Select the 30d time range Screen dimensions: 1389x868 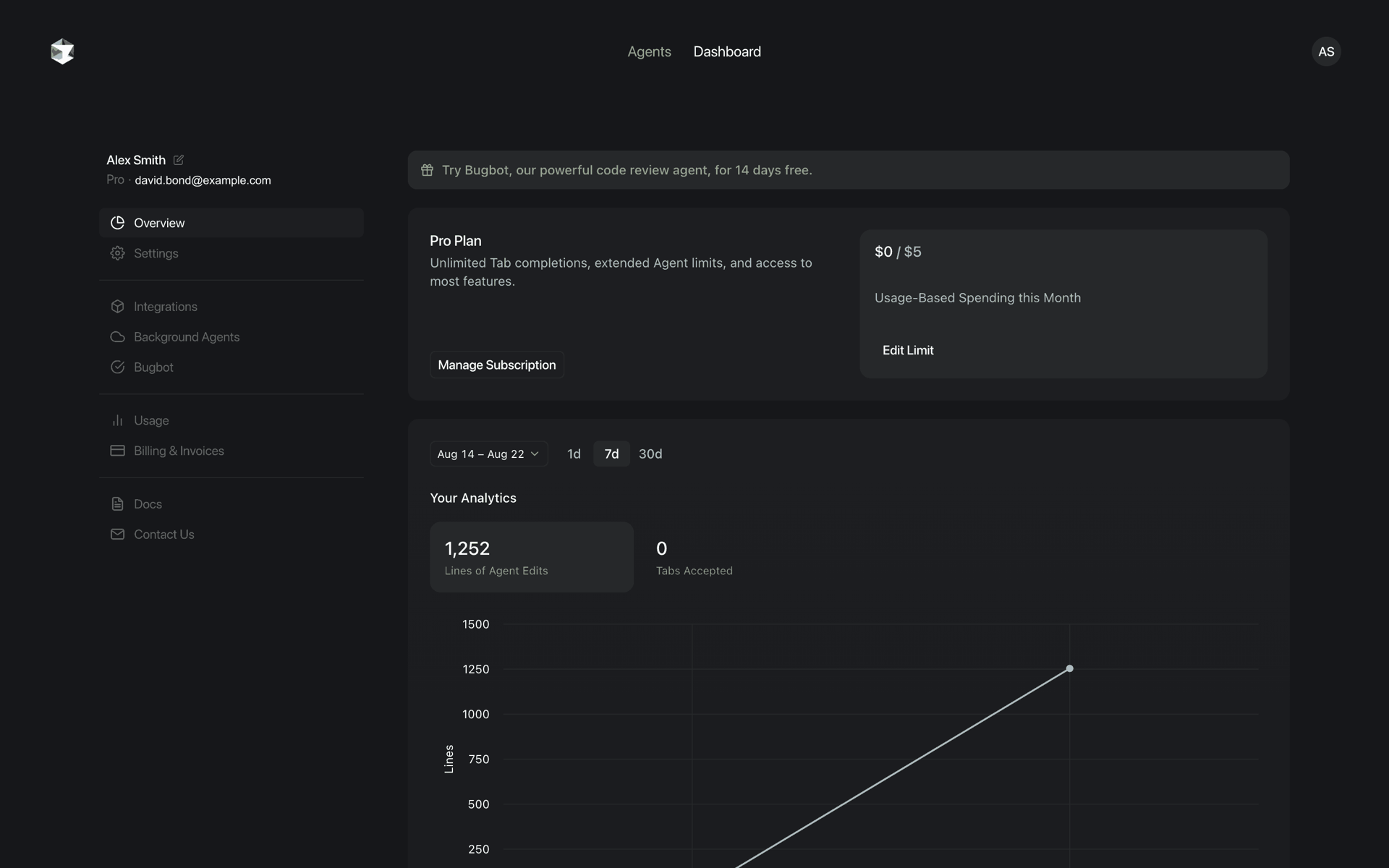click(x=650, y=454)
